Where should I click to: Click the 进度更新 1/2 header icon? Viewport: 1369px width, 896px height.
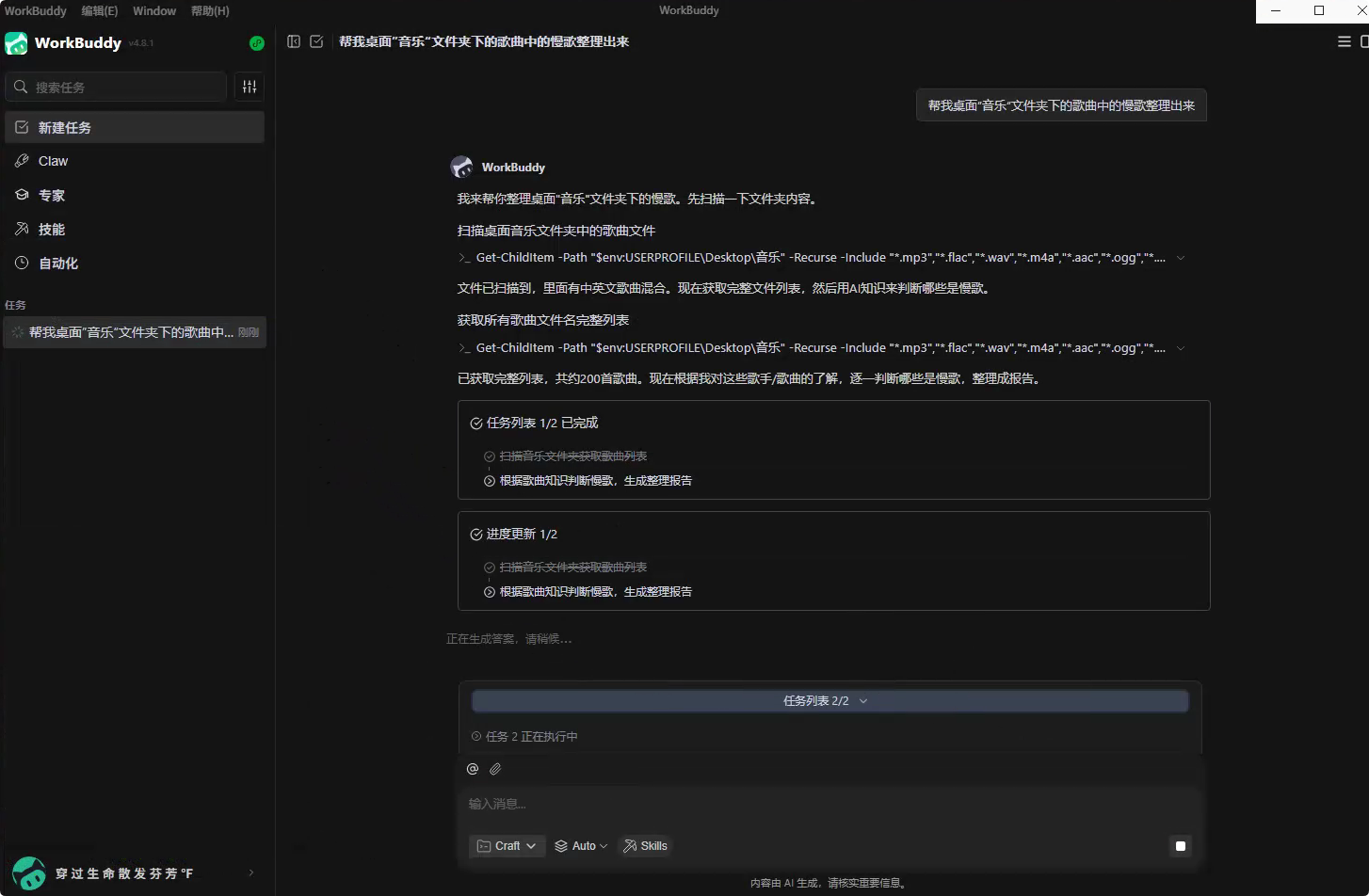(476, 535)
